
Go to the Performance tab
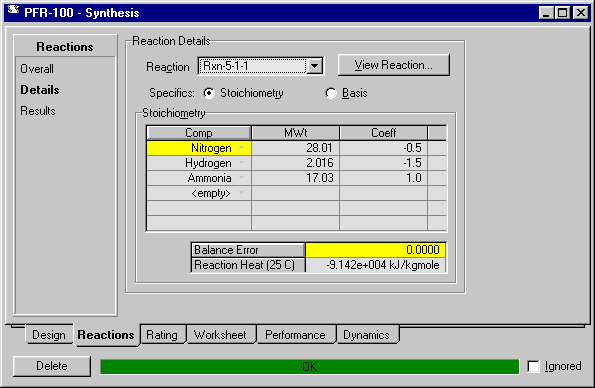(295, 334)
